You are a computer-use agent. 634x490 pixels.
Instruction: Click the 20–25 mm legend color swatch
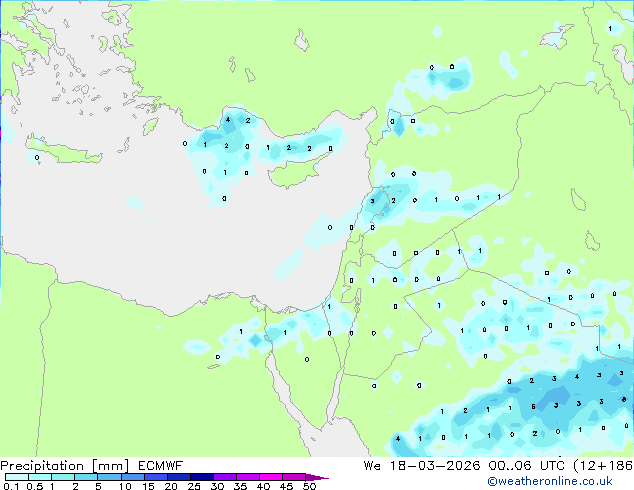(x=178, y=477)
